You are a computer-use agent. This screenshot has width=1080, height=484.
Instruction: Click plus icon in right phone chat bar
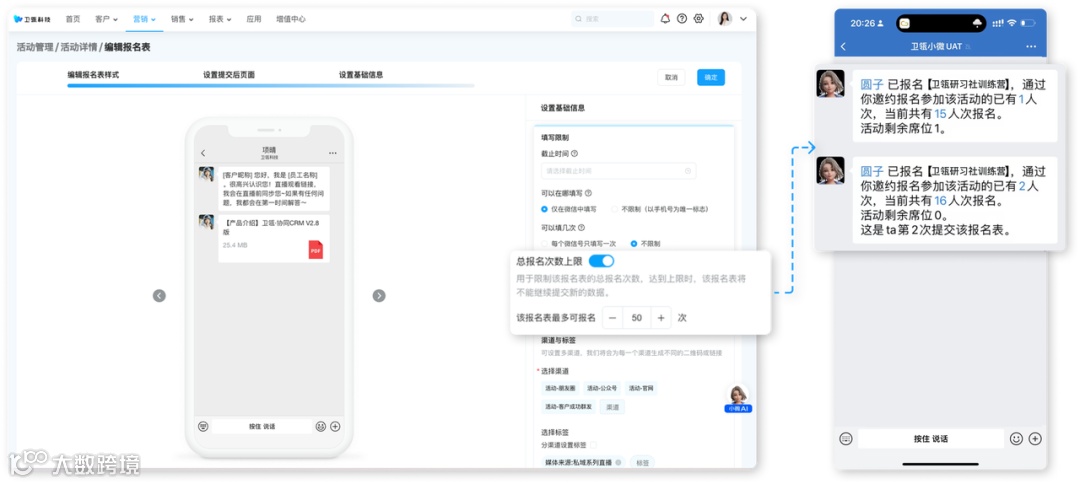pos(1035,439)
